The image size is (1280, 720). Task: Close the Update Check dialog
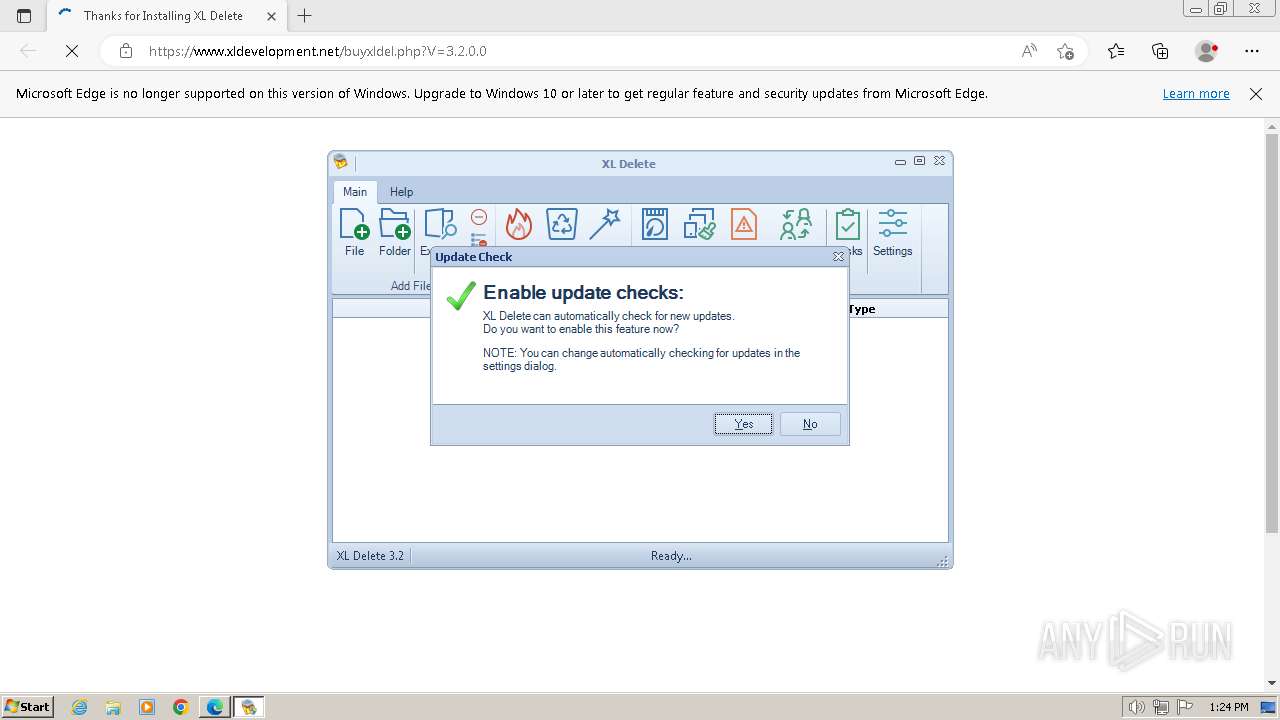[838, 257]
